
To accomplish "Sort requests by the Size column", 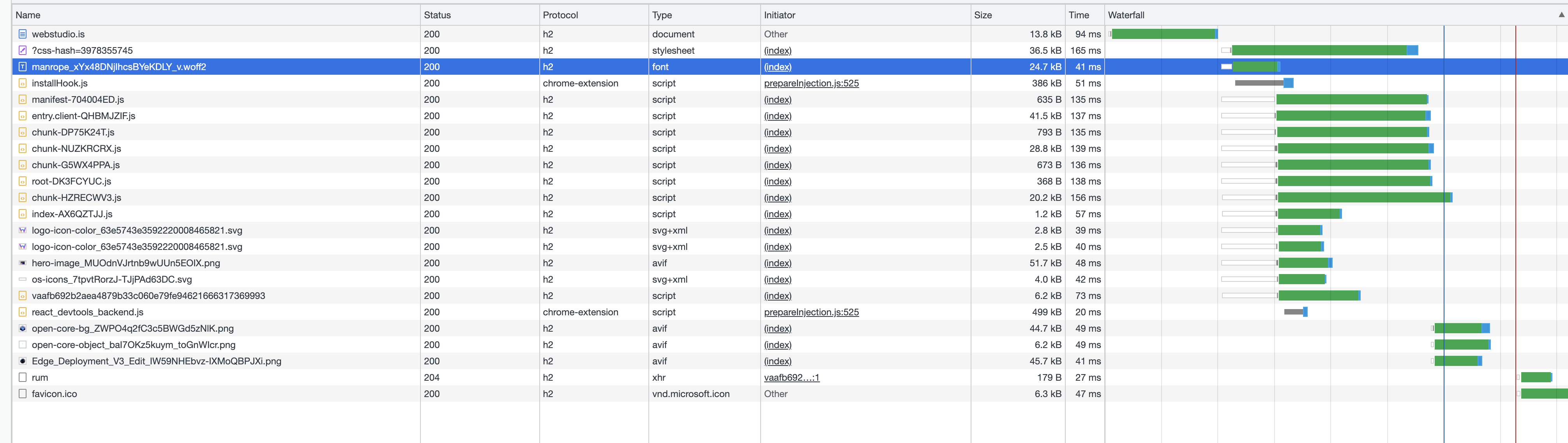I will click(x=982, y=14).
